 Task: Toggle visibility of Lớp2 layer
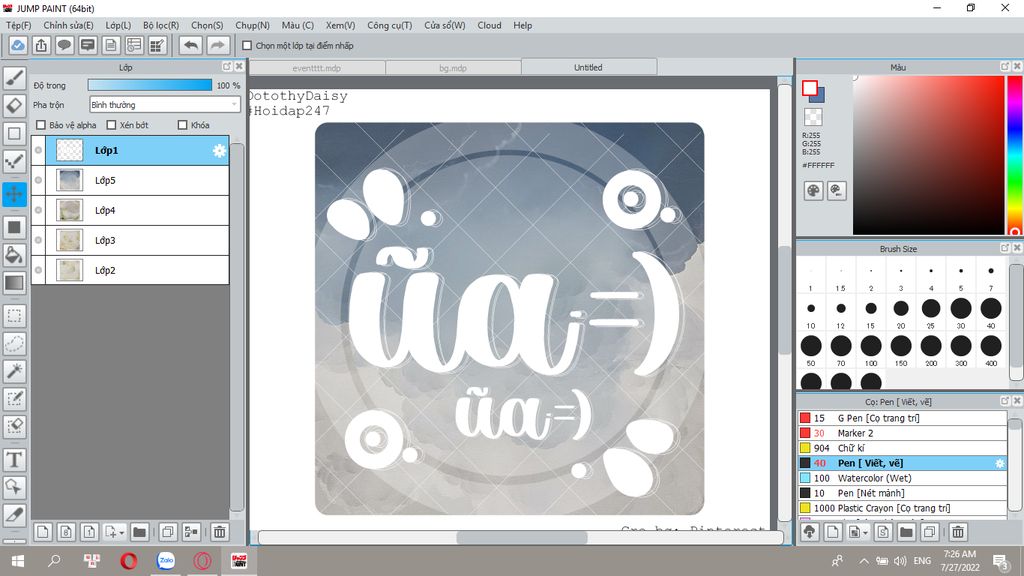pos(39,270)
